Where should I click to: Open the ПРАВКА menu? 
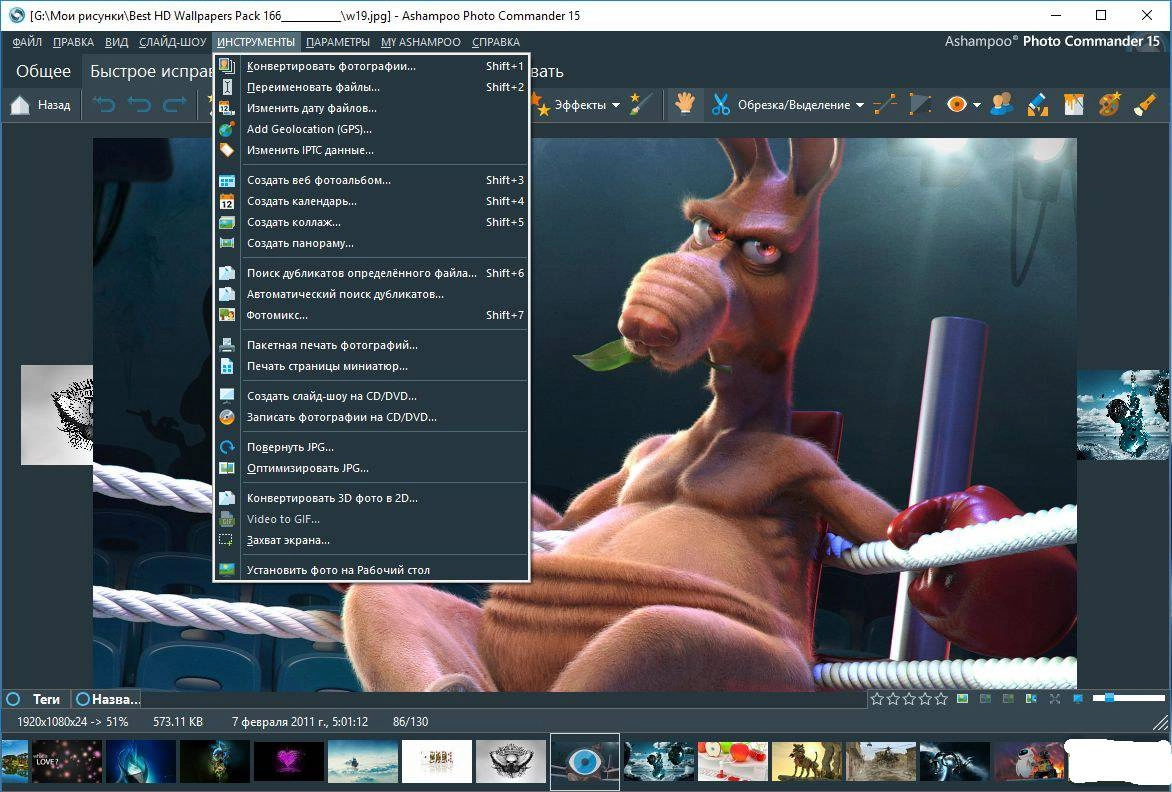pyautogui.click(x=73, y=42)
